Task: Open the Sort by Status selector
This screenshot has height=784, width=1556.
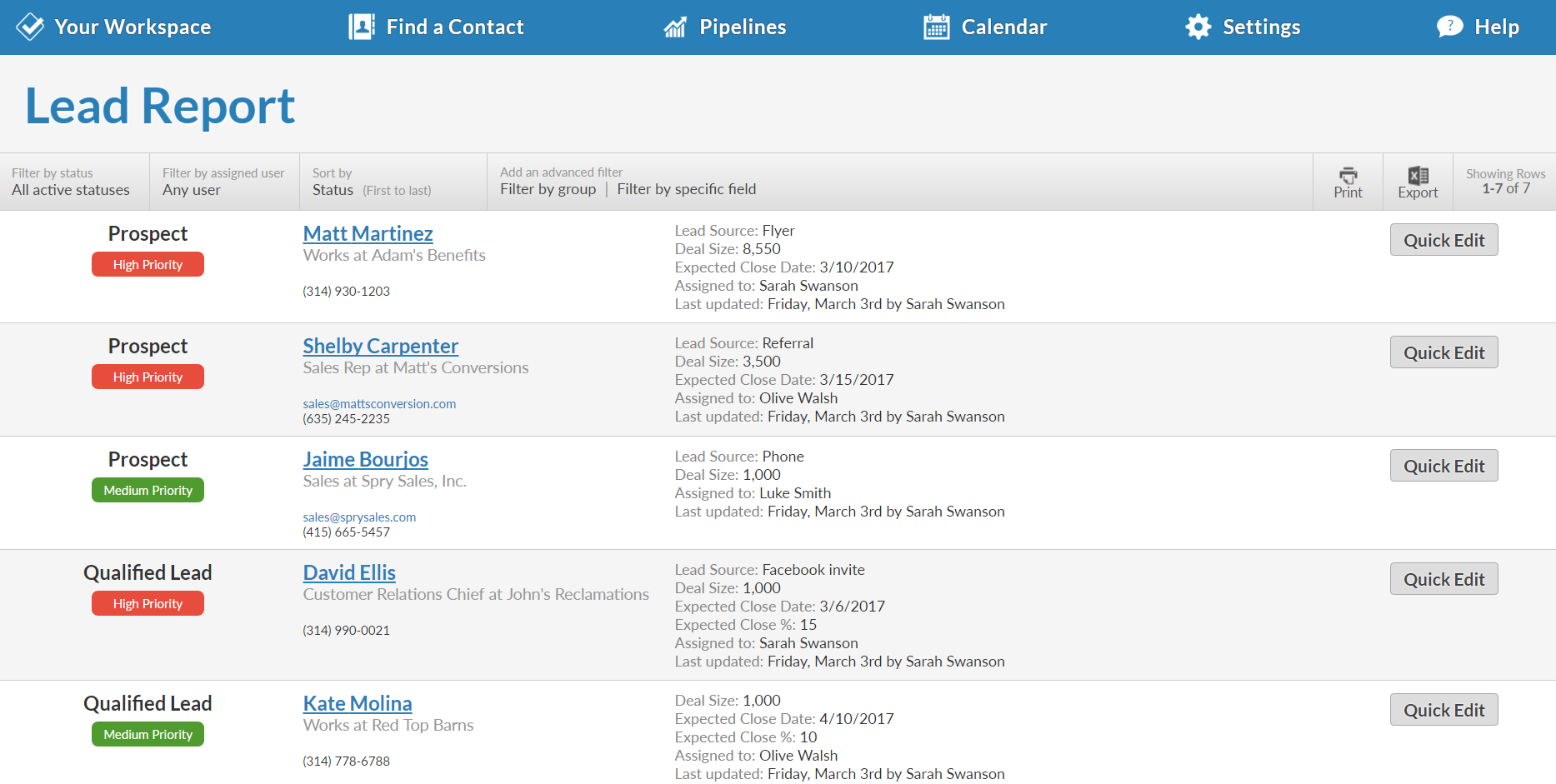Action: pyautogui.click(x=393, y=182)
